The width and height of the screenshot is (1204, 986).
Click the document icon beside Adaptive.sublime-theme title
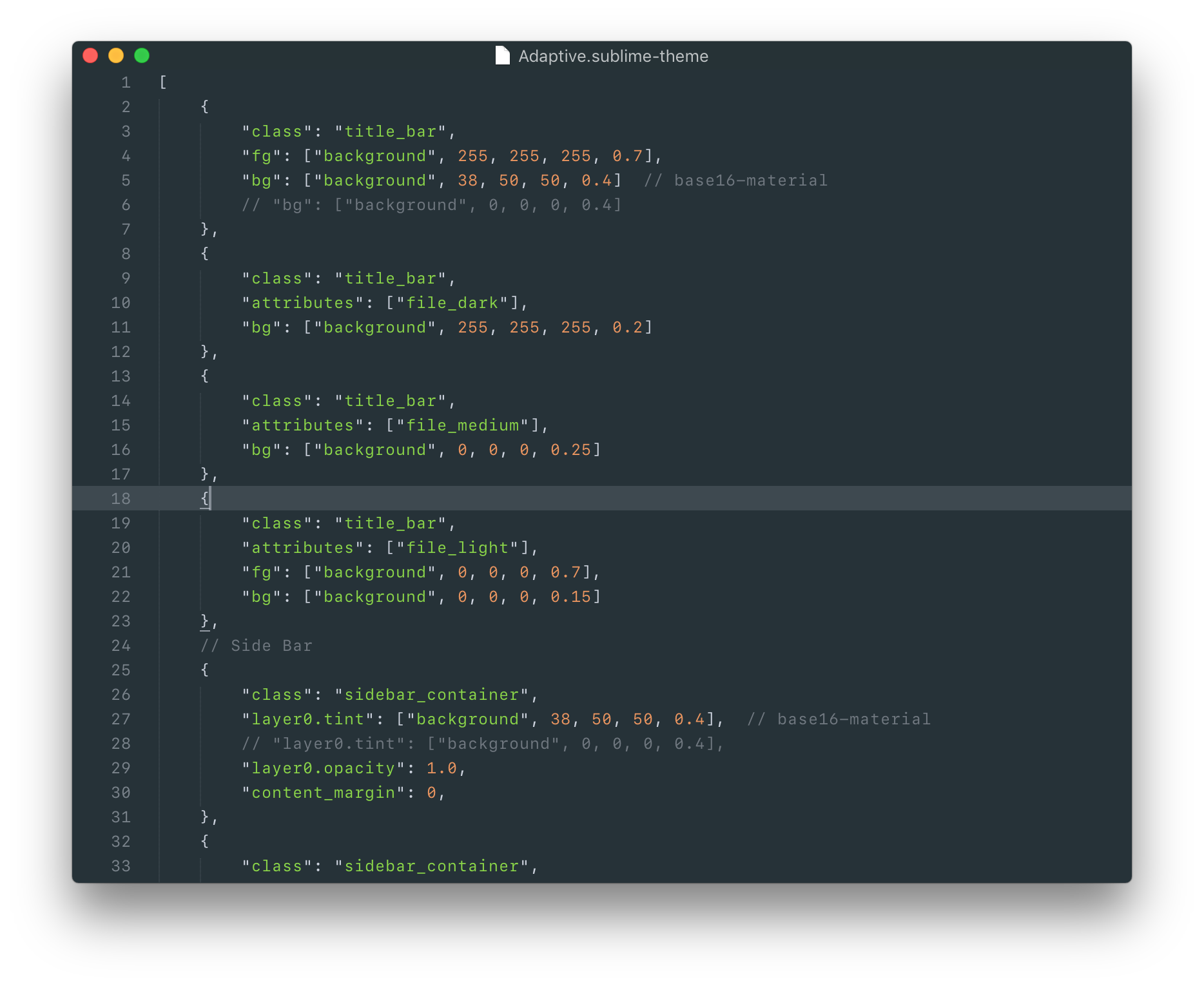coord(502,56)
